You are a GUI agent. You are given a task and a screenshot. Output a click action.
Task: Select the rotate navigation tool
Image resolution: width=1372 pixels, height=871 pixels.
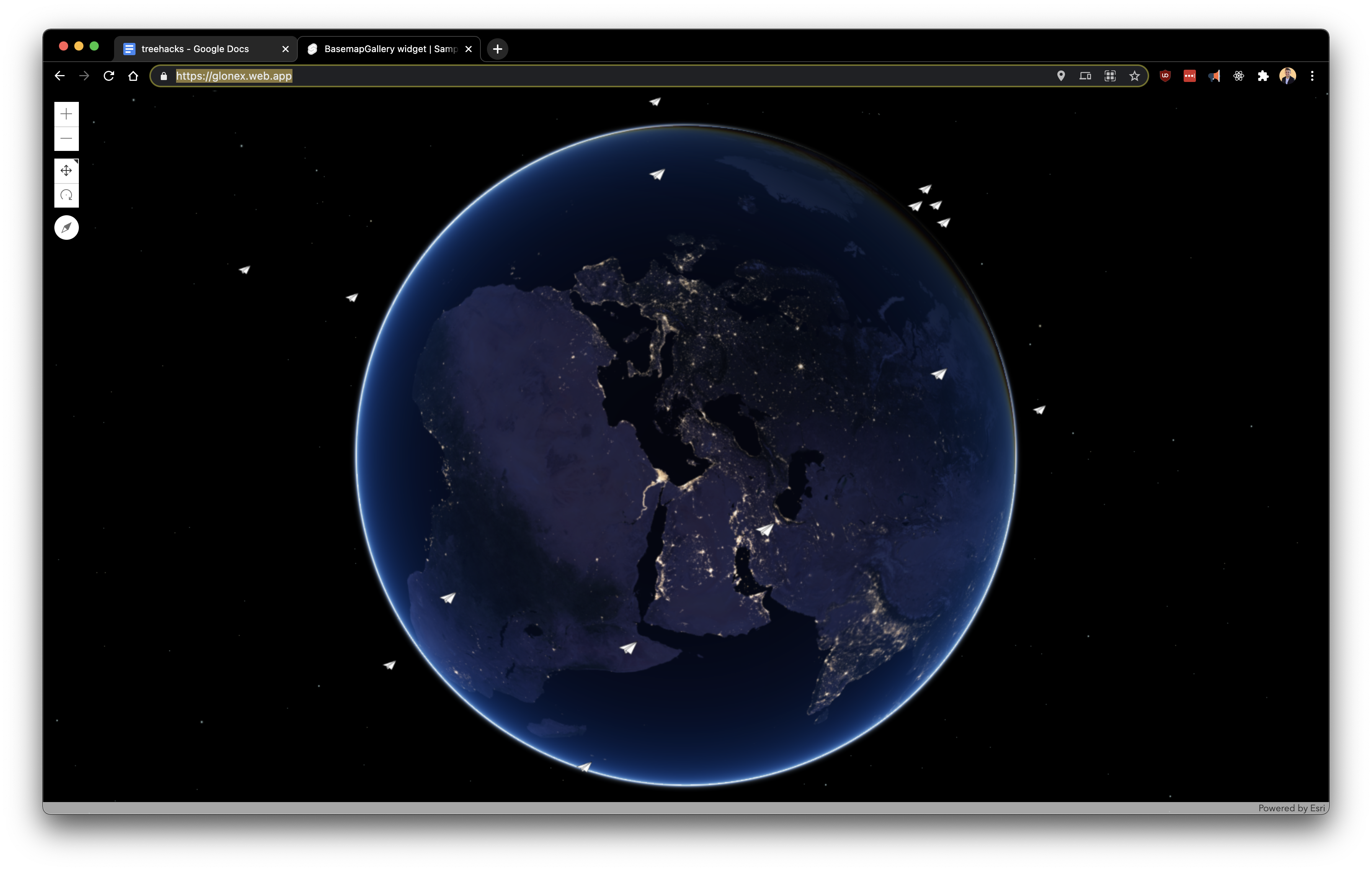pos(66,195)
